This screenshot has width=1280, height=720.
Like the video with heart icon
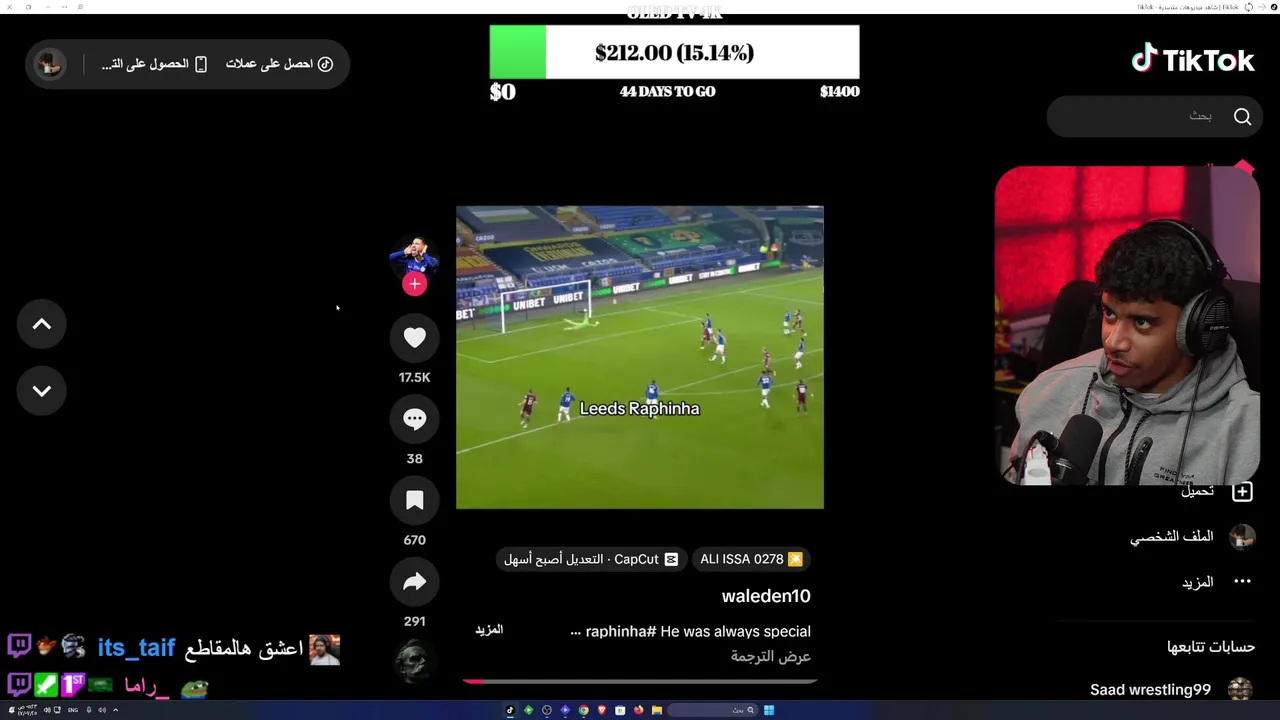[x=414, y=338]
